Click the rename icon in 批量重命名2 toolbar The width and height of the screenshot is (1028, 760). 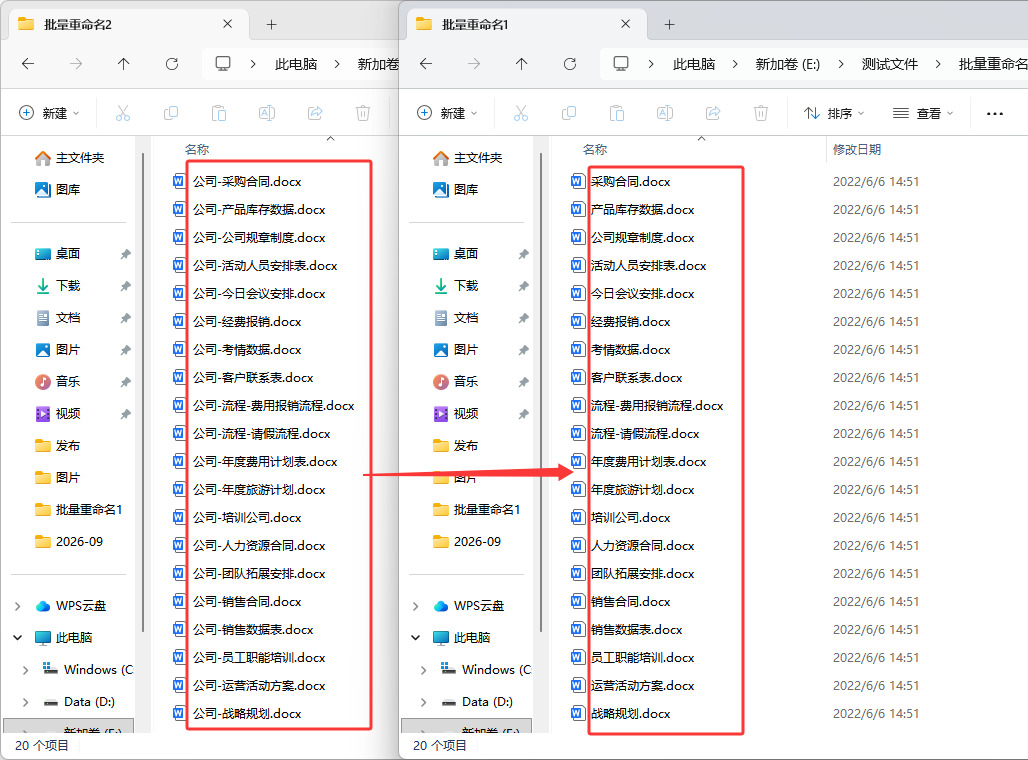pos(267,113)
